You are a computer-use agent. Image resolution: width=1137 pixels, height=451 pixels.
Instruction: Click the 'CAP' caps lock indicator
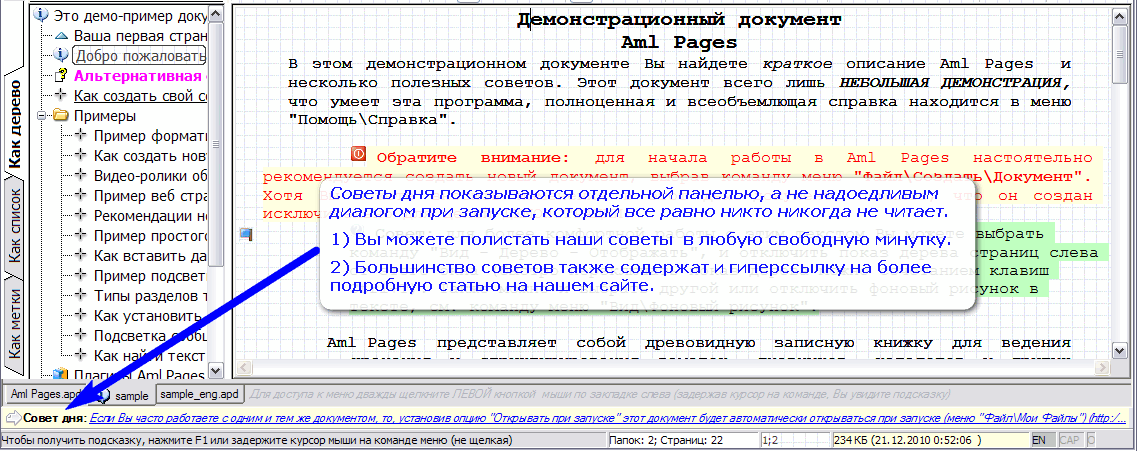click(1069, 439)
